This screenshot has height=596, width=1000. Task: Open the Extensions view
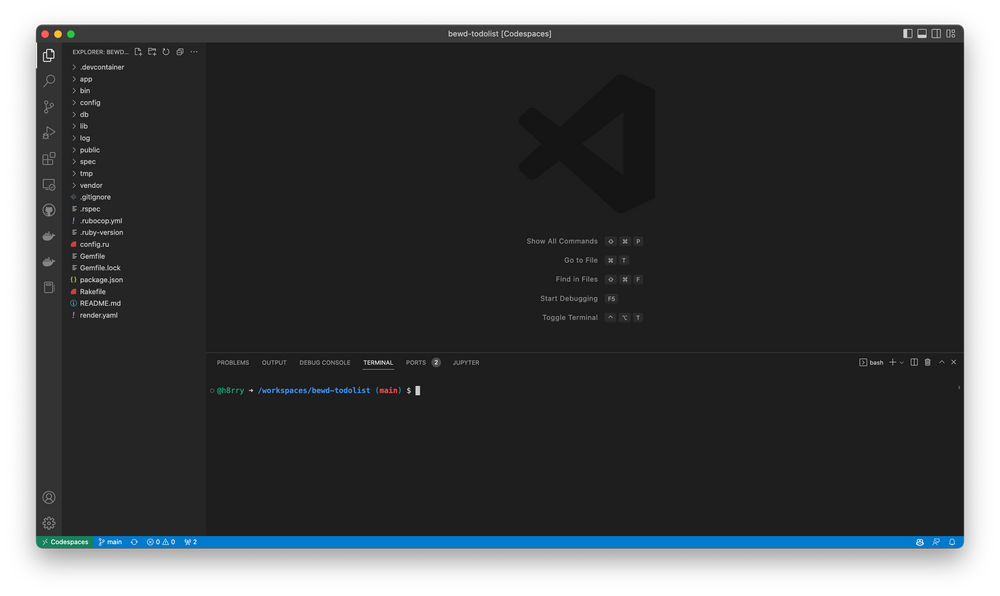coord(49,158)
